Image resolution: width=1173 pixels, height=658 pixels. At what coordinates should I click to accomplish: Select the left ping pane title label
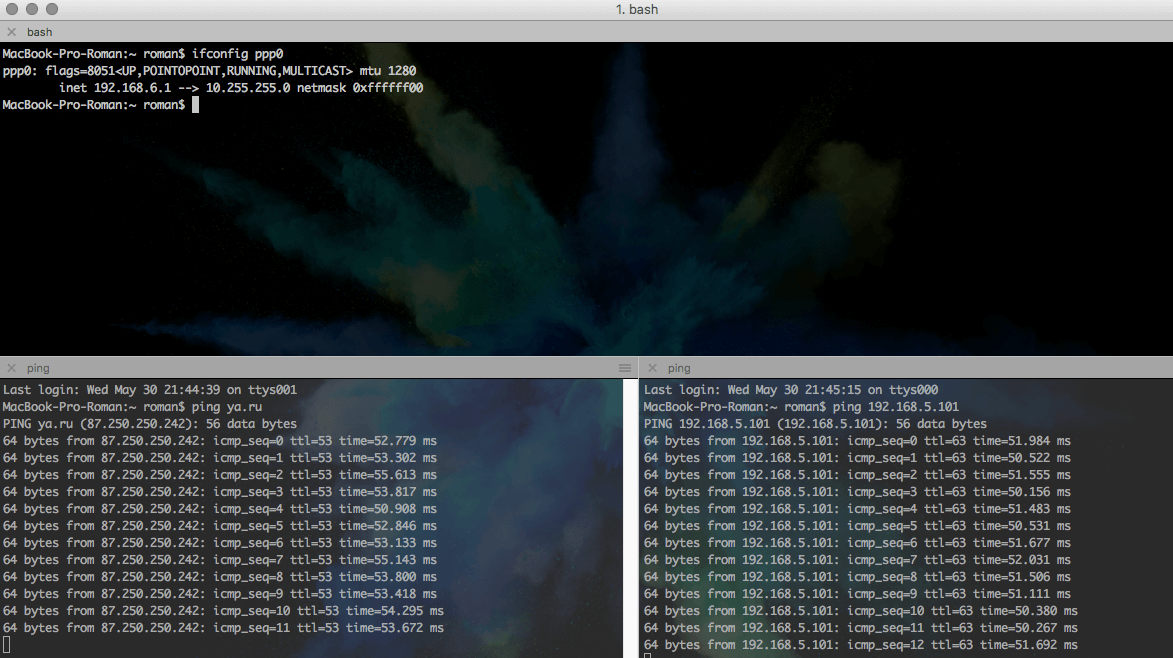click(x=38, y=368)
